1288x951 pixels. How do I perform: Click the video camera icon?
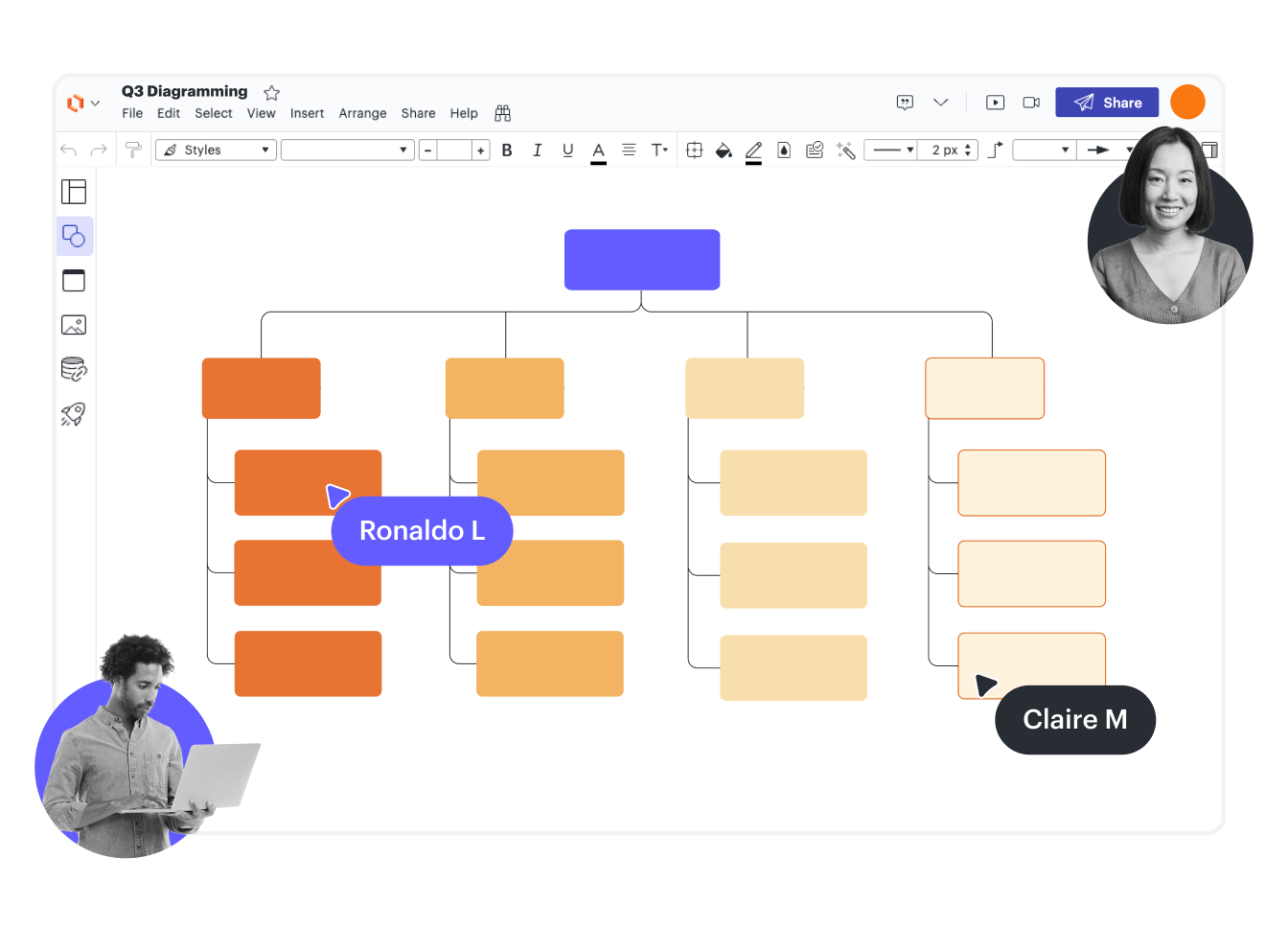tap(1031, 103)
